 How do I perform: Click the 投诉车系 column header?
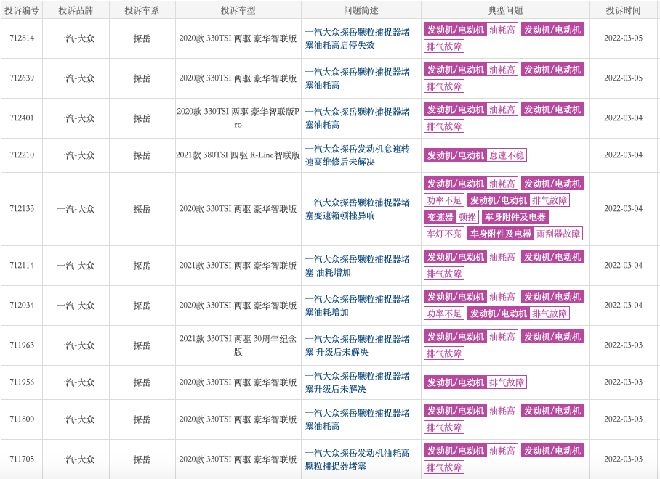tap(142, 11)
